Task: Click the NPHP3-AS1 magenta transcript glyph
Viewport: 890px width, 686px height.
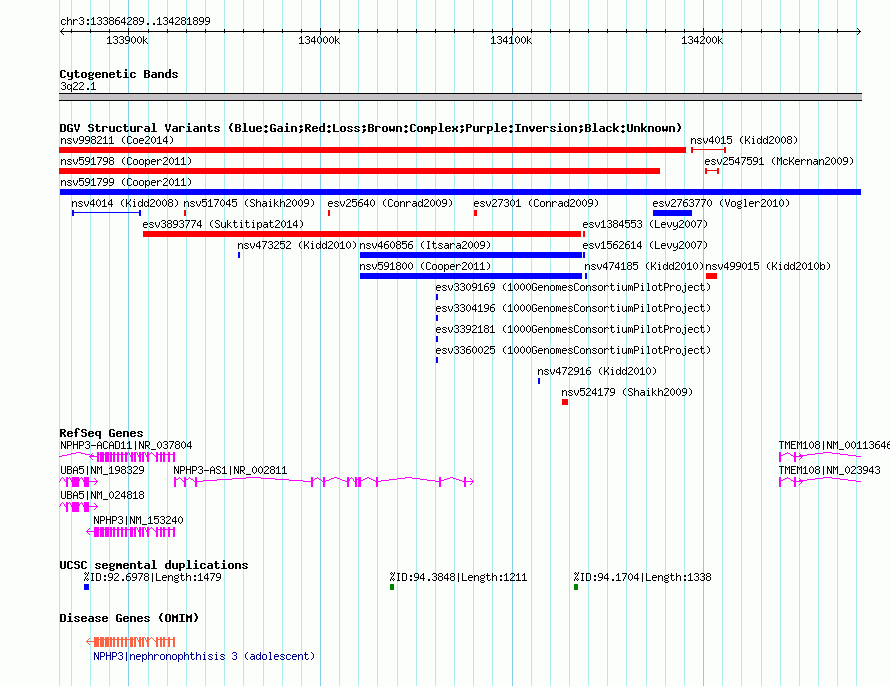Action: click(324, 482)
